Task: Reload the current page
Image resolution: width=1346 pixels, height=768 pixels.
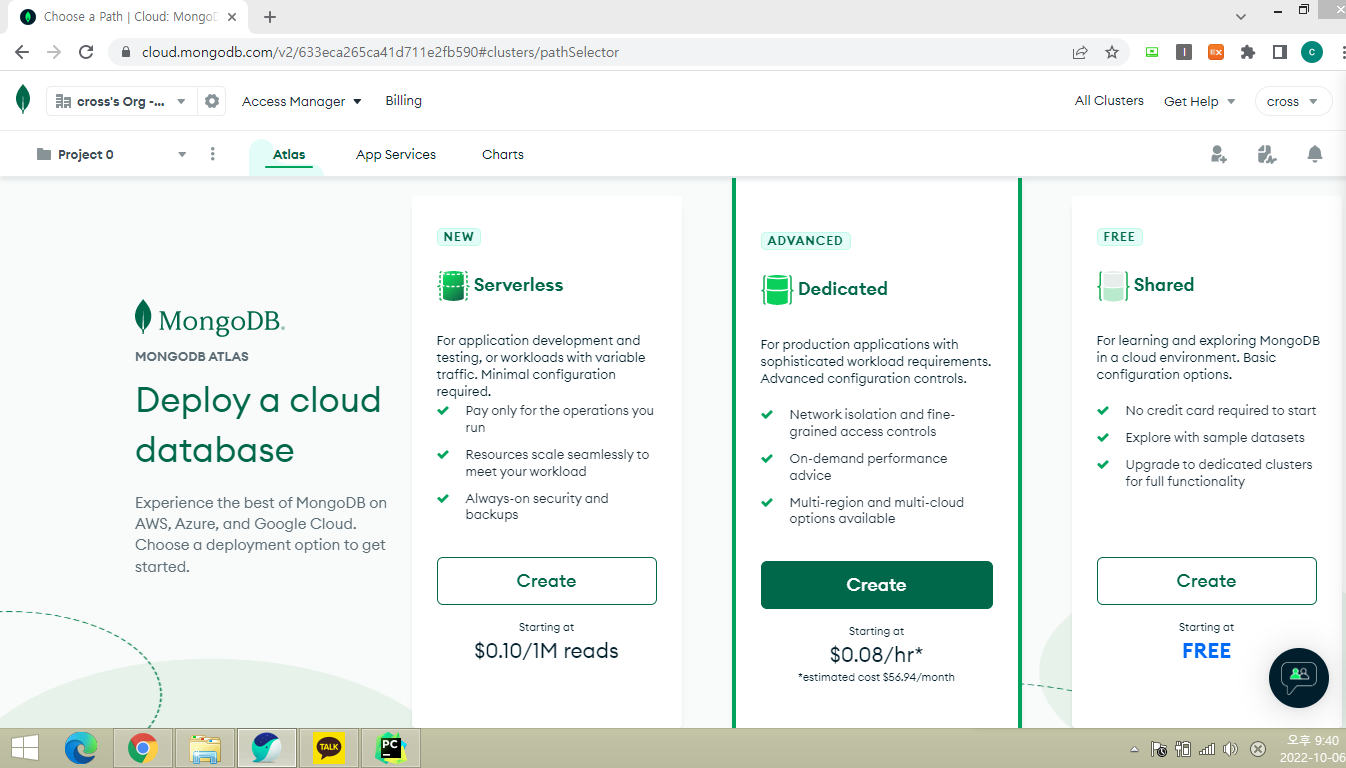Action: (x=86, y=52)
